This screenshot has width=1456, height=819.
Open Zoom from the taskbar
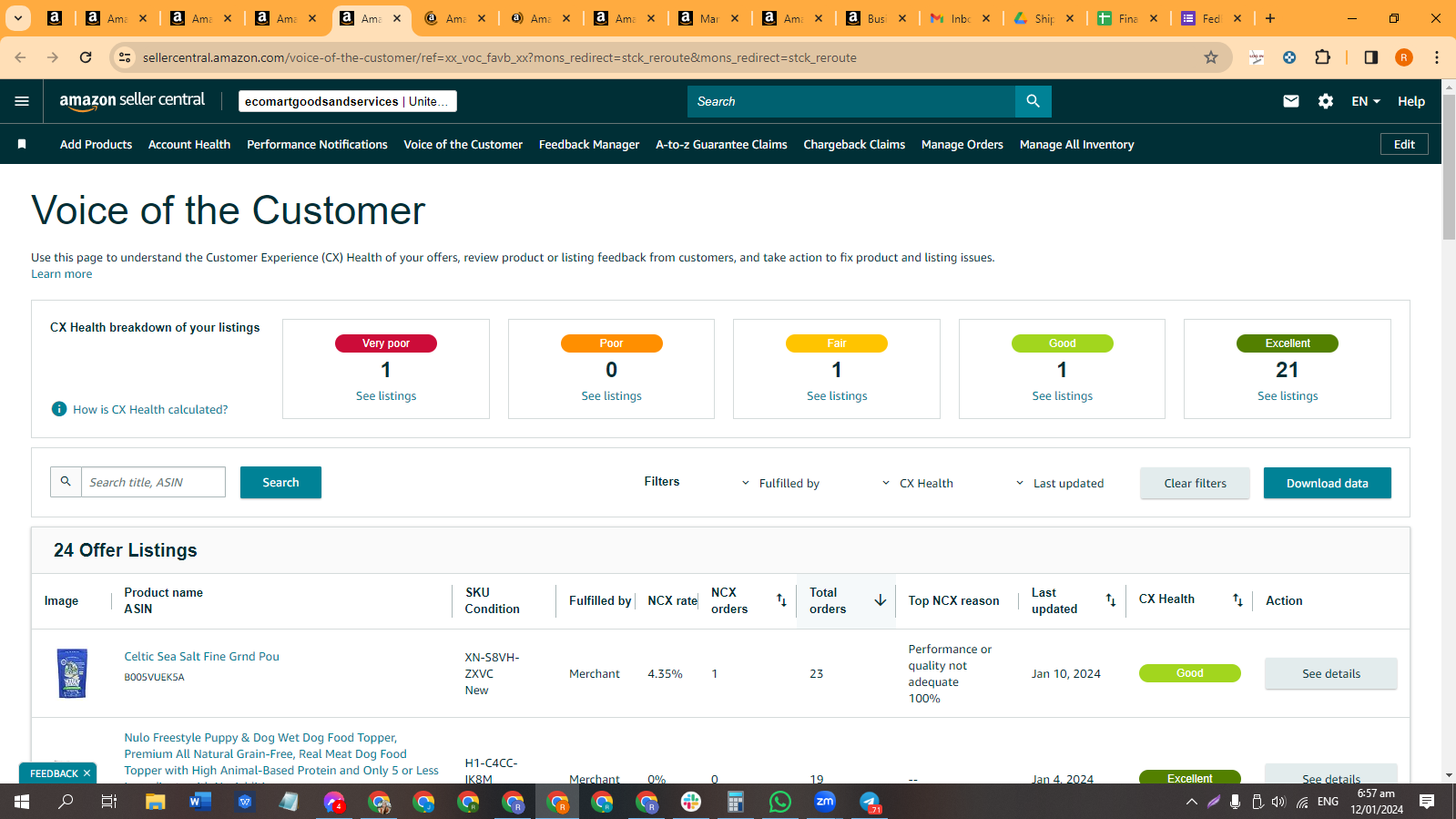825,802
